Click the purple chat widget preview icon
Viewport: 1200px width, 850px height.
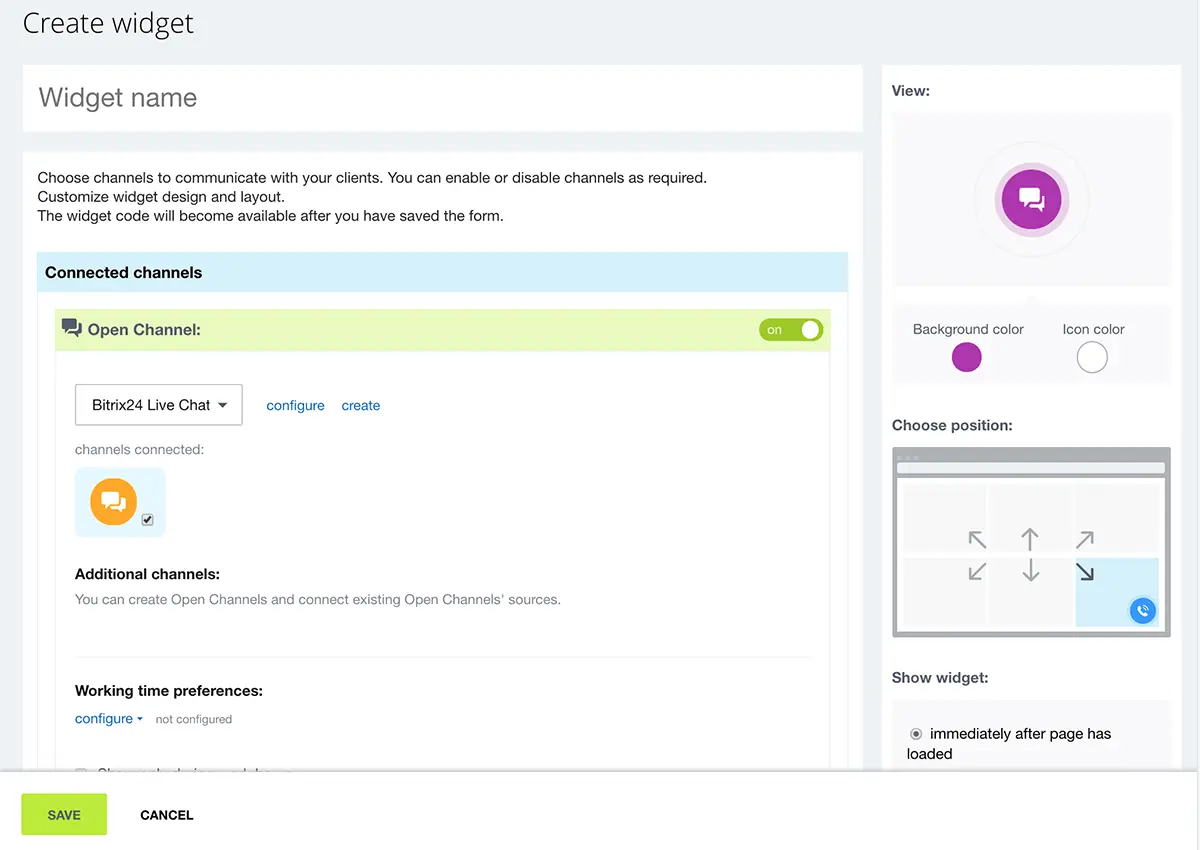tap(1031, 198)
